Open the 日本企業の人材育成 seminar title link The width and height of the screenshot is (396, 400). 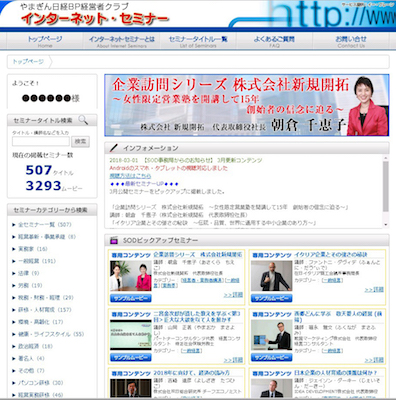pos(336,373)
